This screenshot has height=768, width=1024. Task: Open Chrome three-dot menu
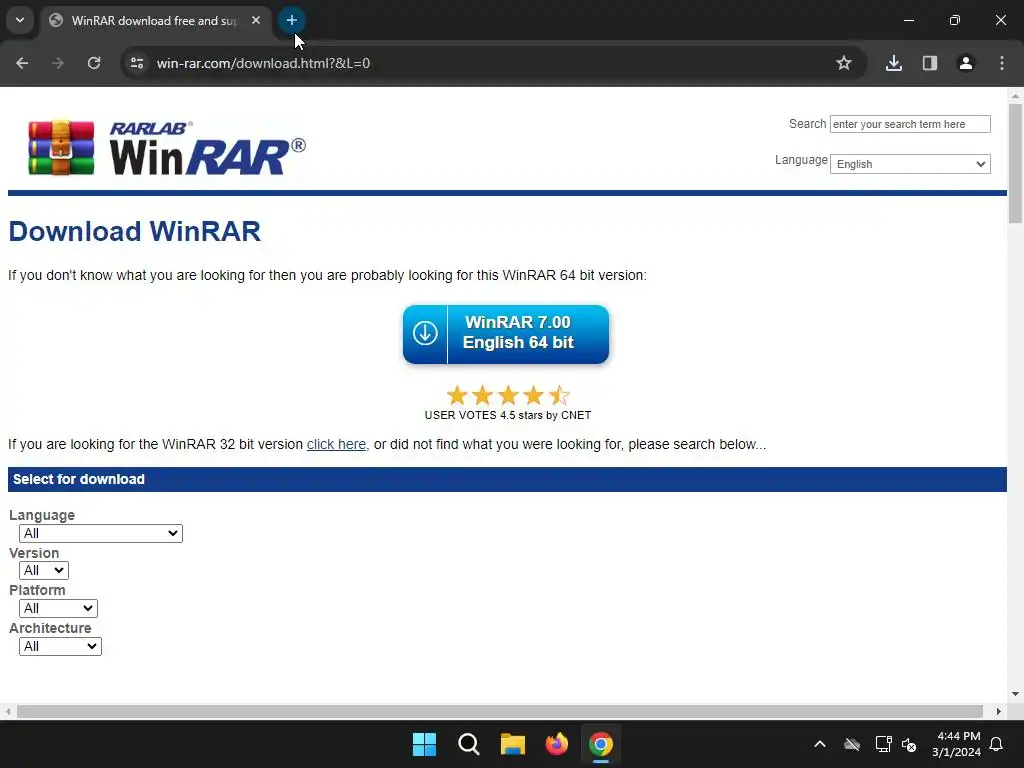[1001, 63]
